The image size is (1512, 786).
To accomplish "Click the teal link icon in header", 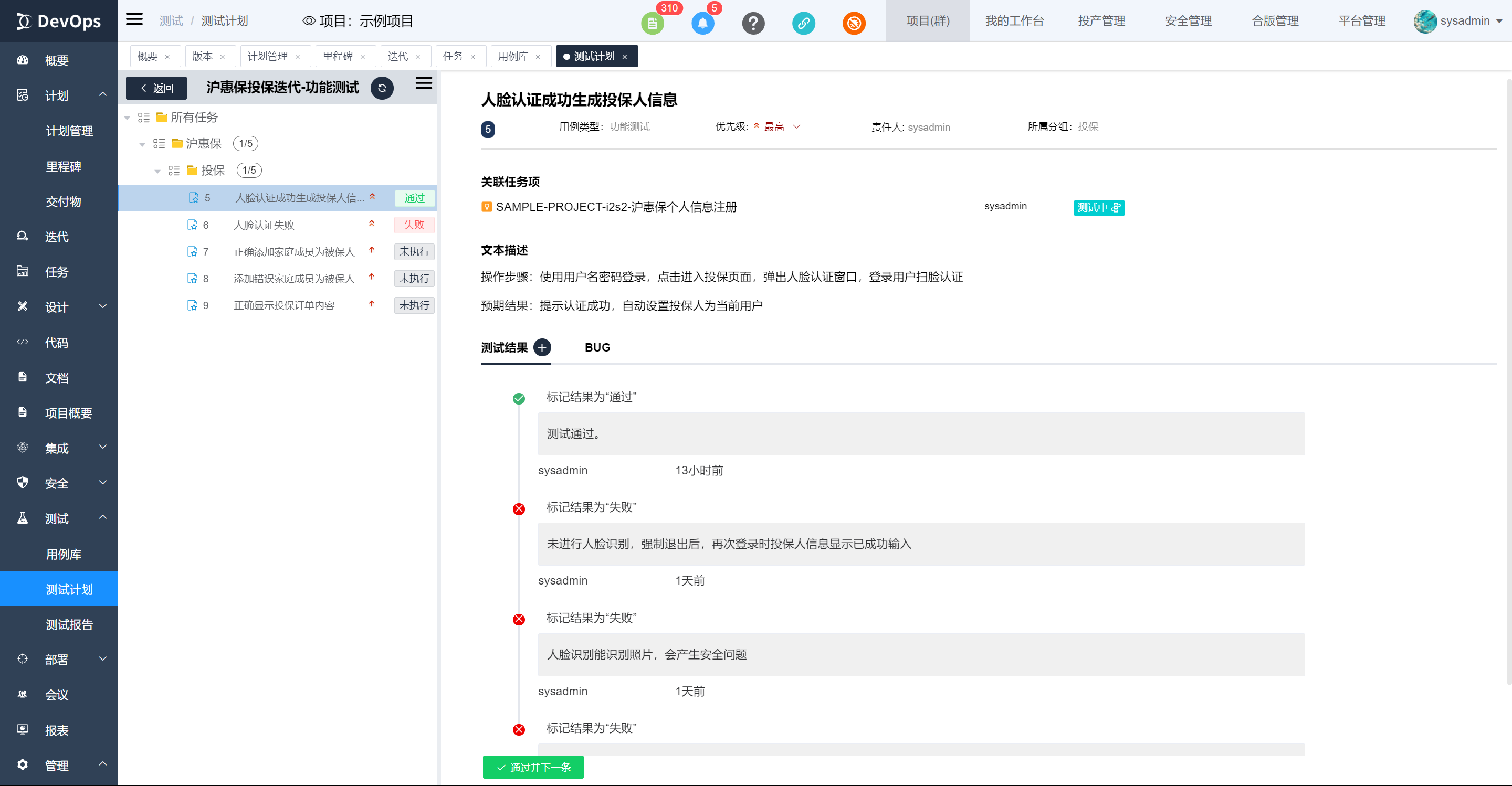I will coord(804,24).
